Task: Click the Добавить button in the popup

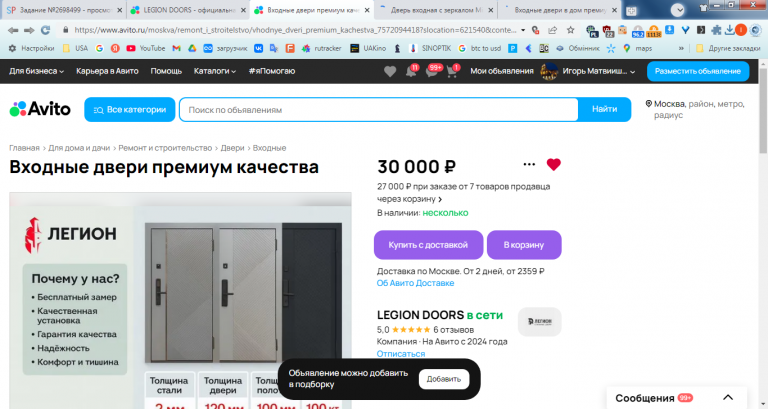Action: 444,379
